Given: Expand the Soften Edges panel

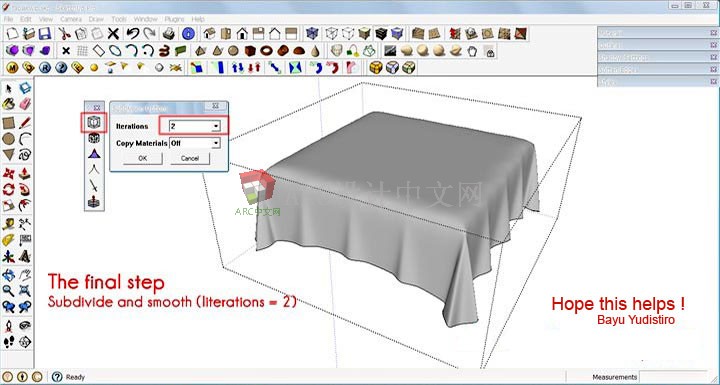Looking at the screenshot, I should 658,69.
